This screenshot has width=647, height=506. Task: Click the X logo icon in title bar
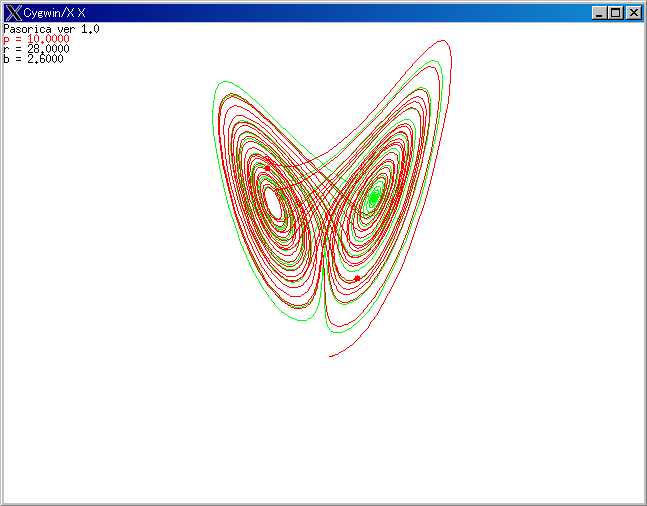coord(14,13)
